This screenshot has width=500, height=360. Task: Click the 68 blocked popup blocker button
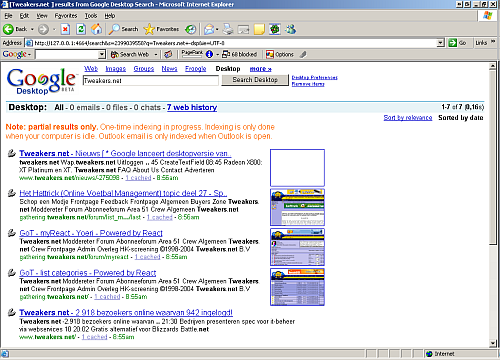point(240,54)
